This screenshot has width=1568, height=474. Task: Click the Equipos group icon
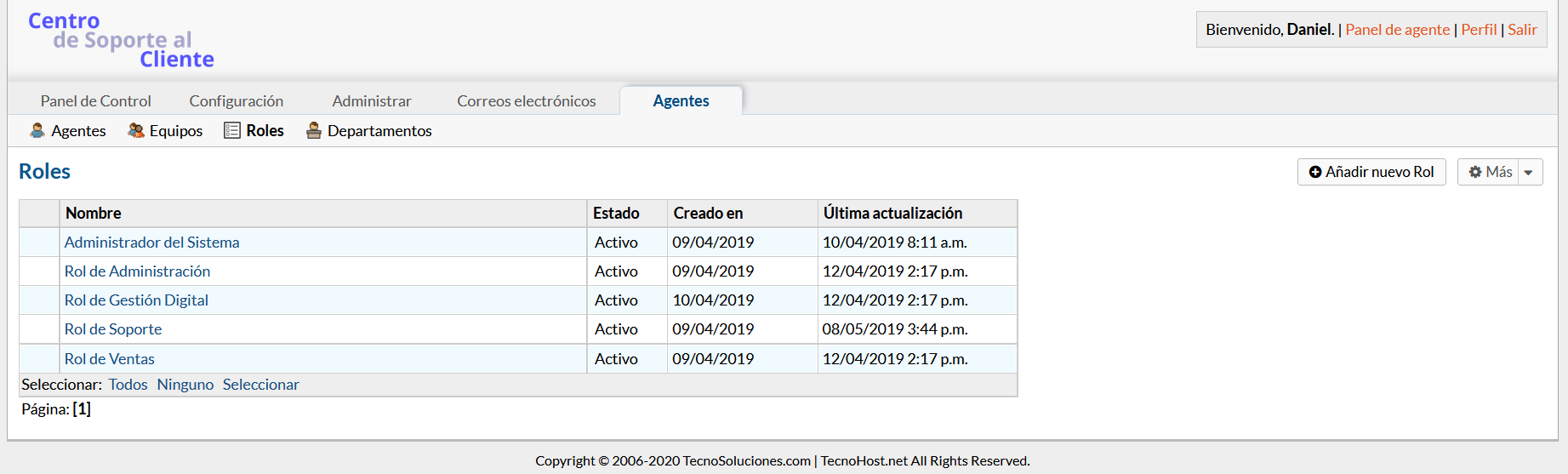[136, 130]
